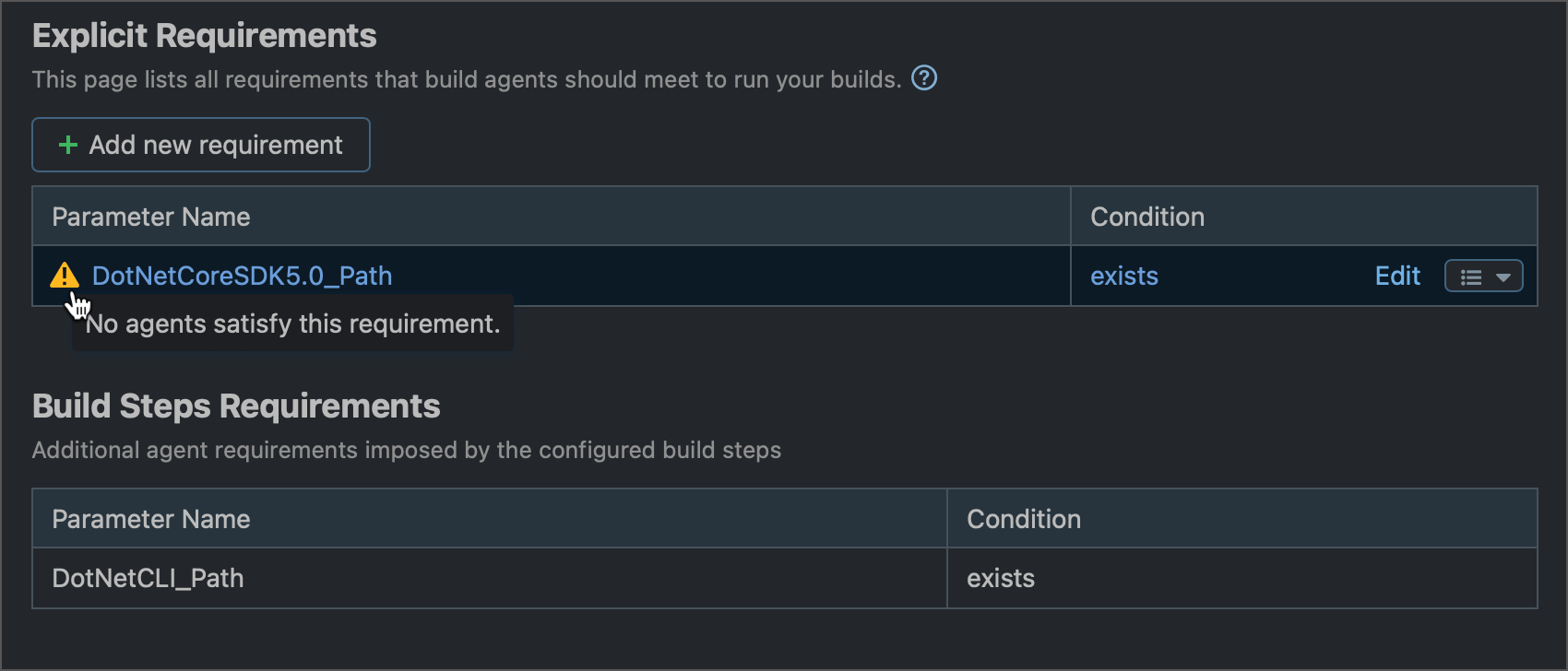
Task: Select the Build Steps Requirements section header
Action: [236, 406]
